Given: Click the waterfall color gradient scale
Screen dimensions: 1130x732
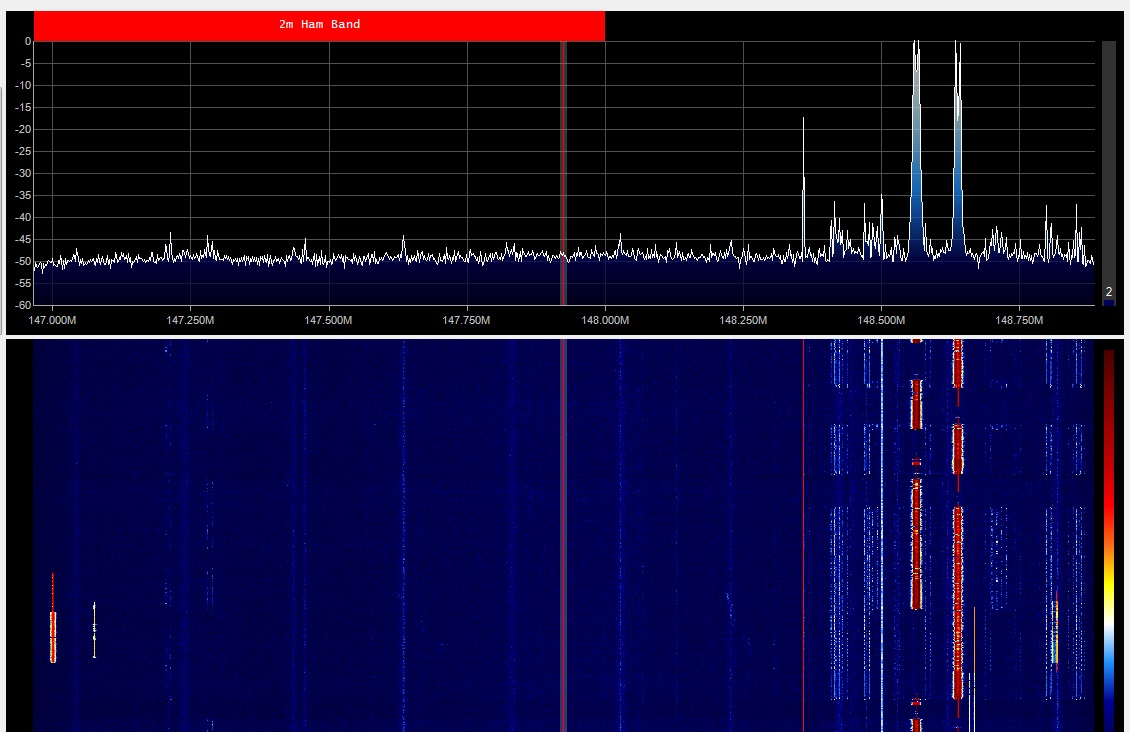Looking at the screenshot, I should [x=1109, y=530].
